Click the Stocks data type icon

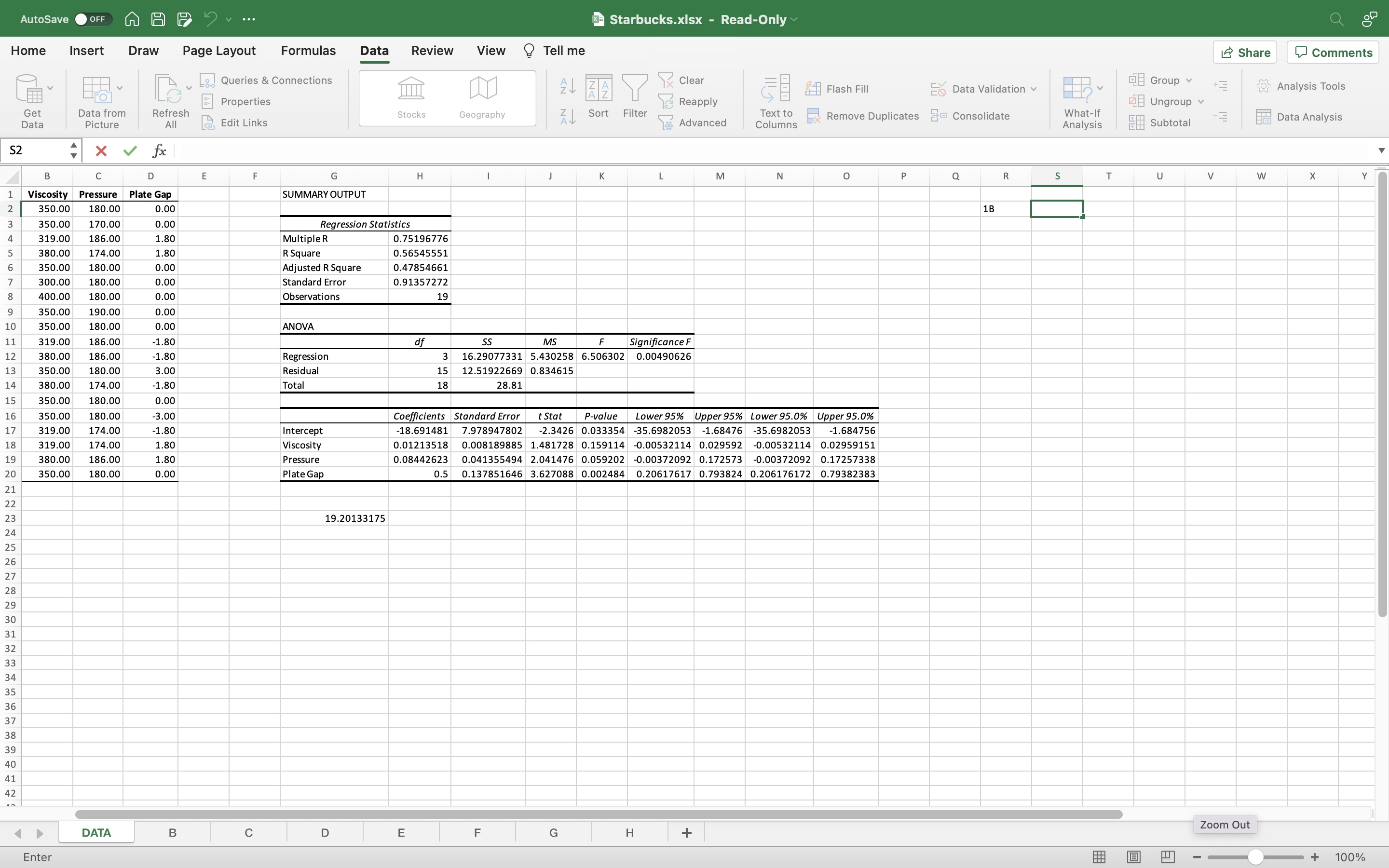411,89
